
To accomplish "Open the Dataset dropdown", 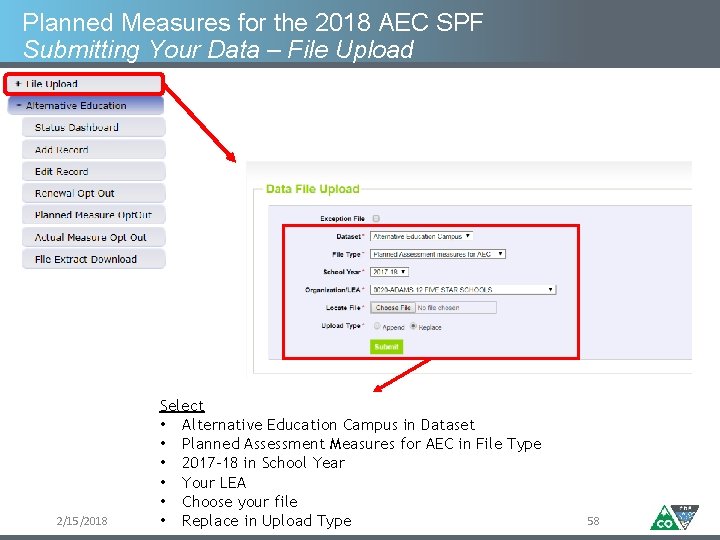I will [421, 236].
